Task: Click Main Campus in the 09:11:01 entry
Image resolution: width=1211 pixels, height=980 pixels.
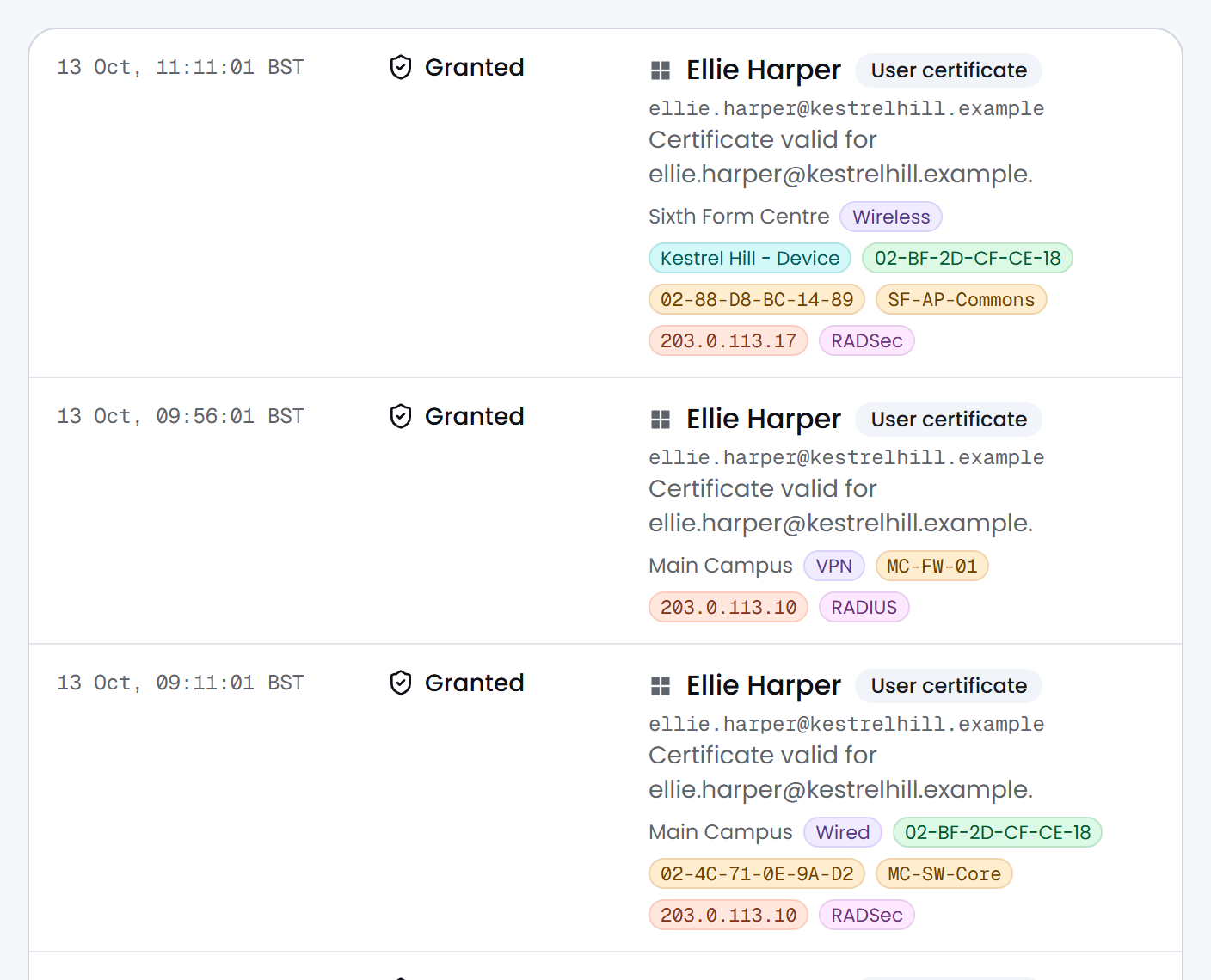Action: [721, 832]
